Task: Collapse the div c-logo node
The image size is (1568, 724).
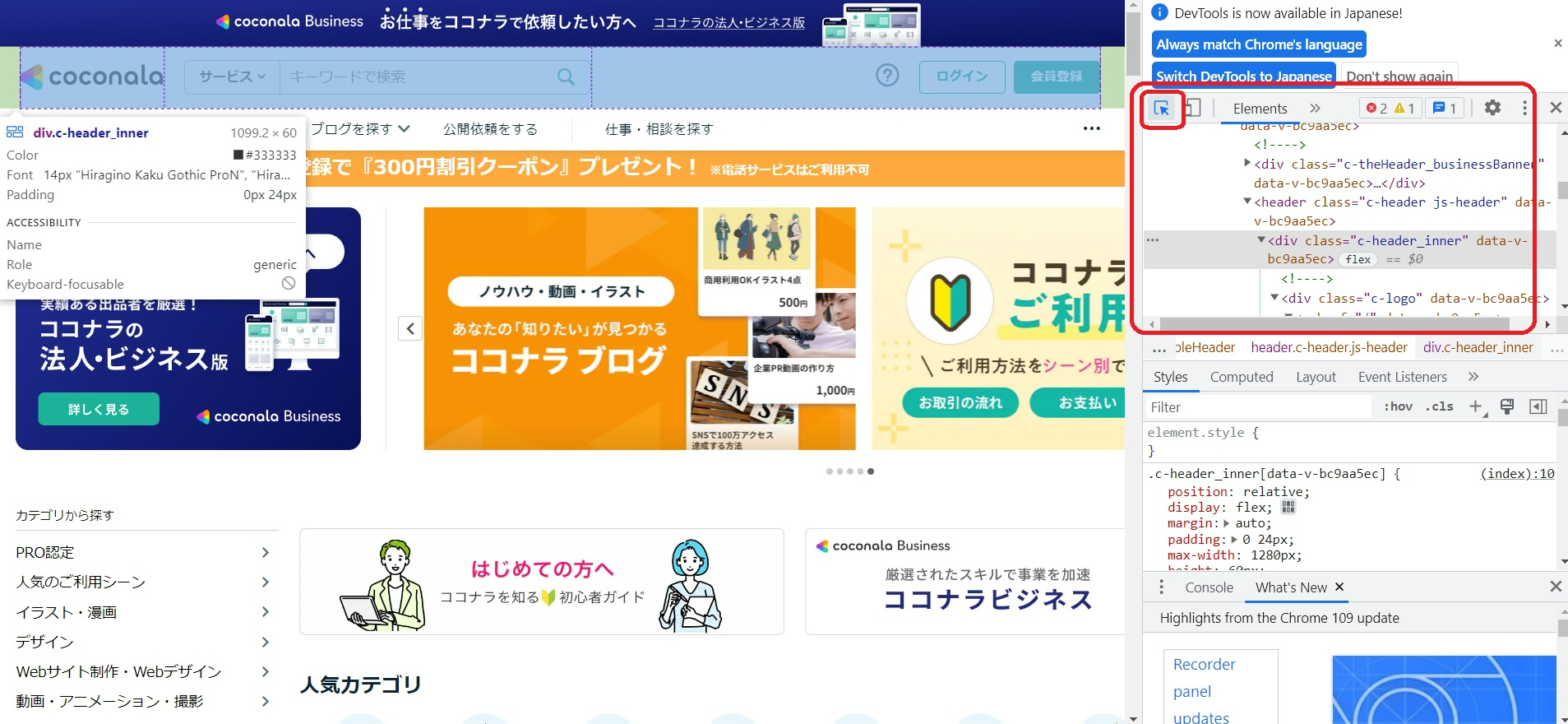Action: 1274,298
